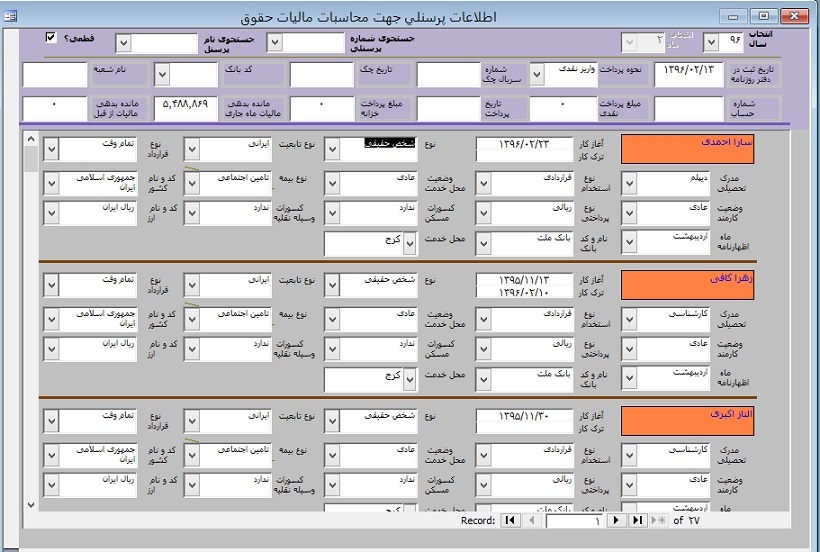Click the مانده بدهی مالیات از قبل field
The image size is (820, 552).
tap(55, 109)
